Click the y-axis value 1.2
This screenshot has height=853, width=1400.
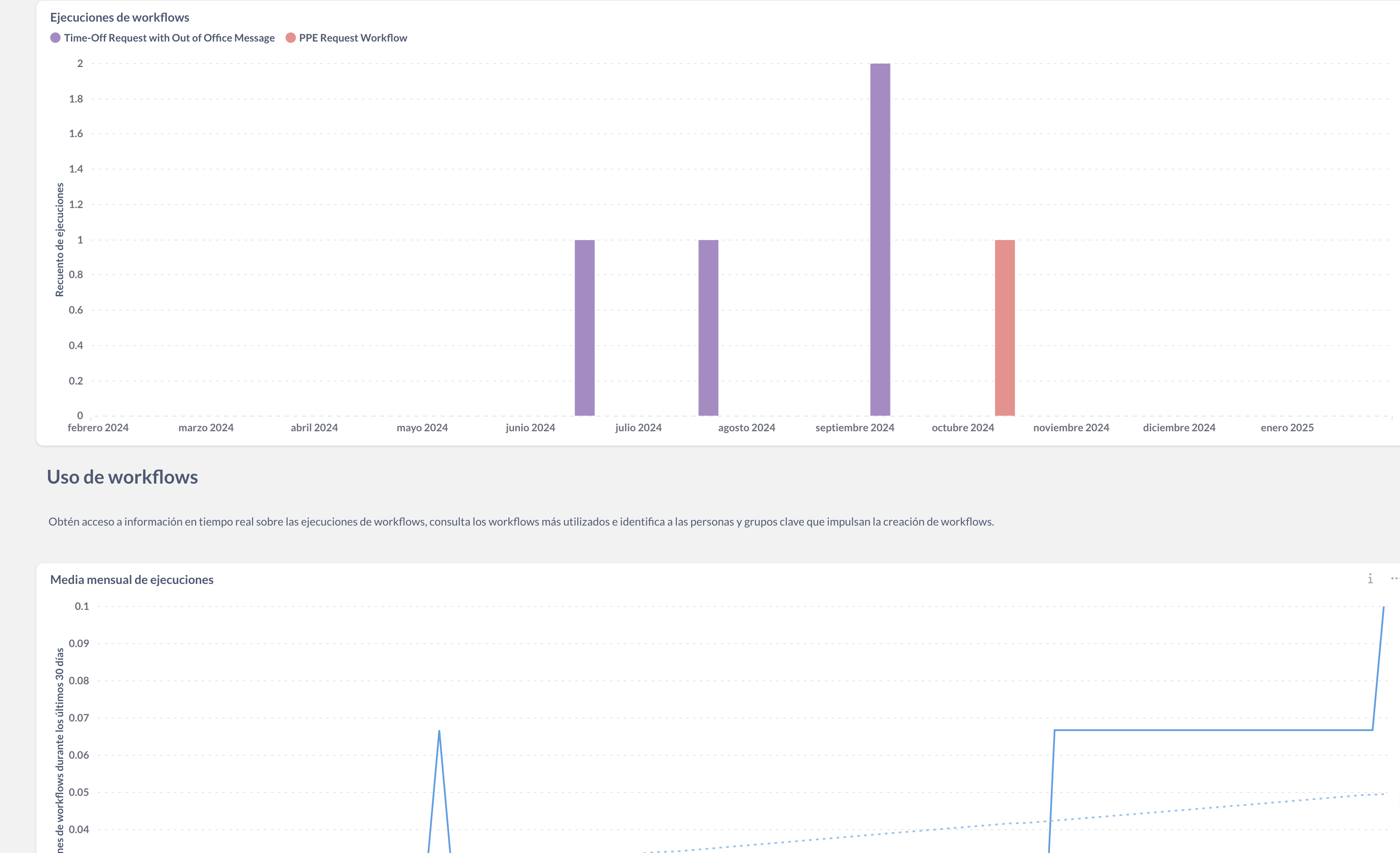point(76,205)
